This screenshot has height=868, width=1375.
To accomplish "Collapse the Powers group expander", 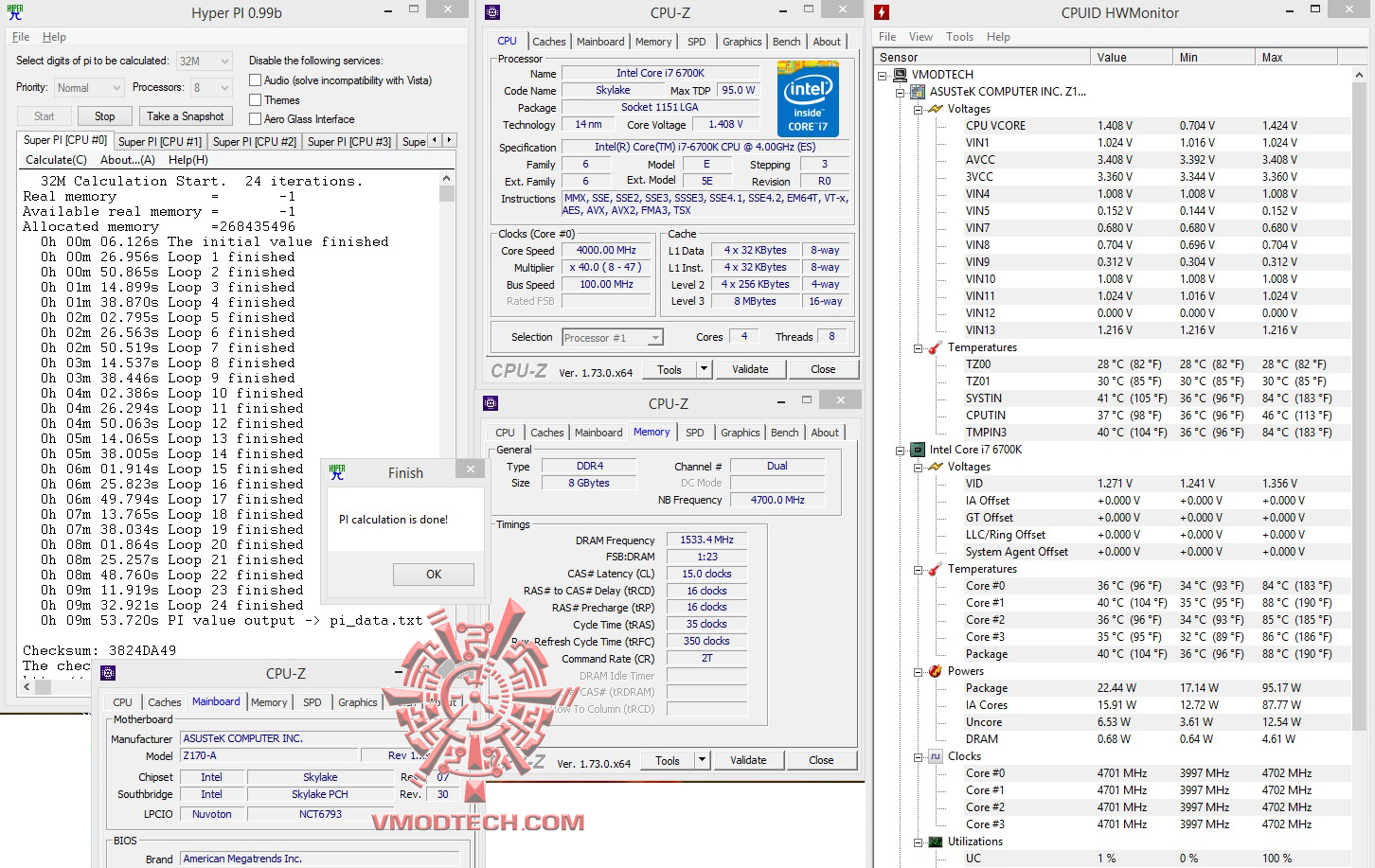I will (919, 671).
